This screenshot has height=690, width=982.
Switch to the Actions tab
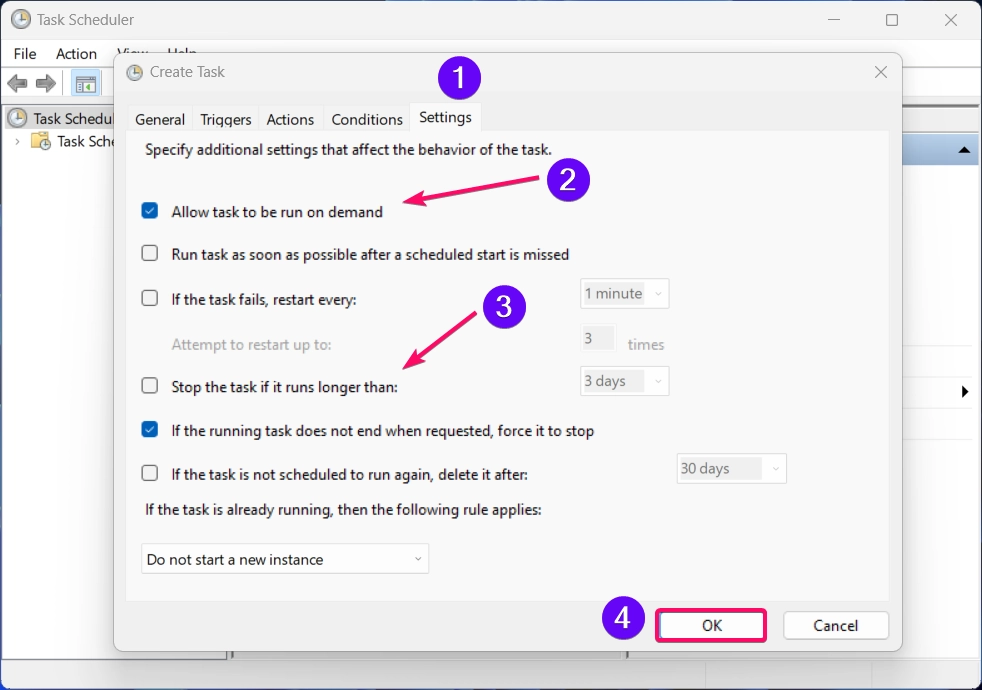coord(290,119)
